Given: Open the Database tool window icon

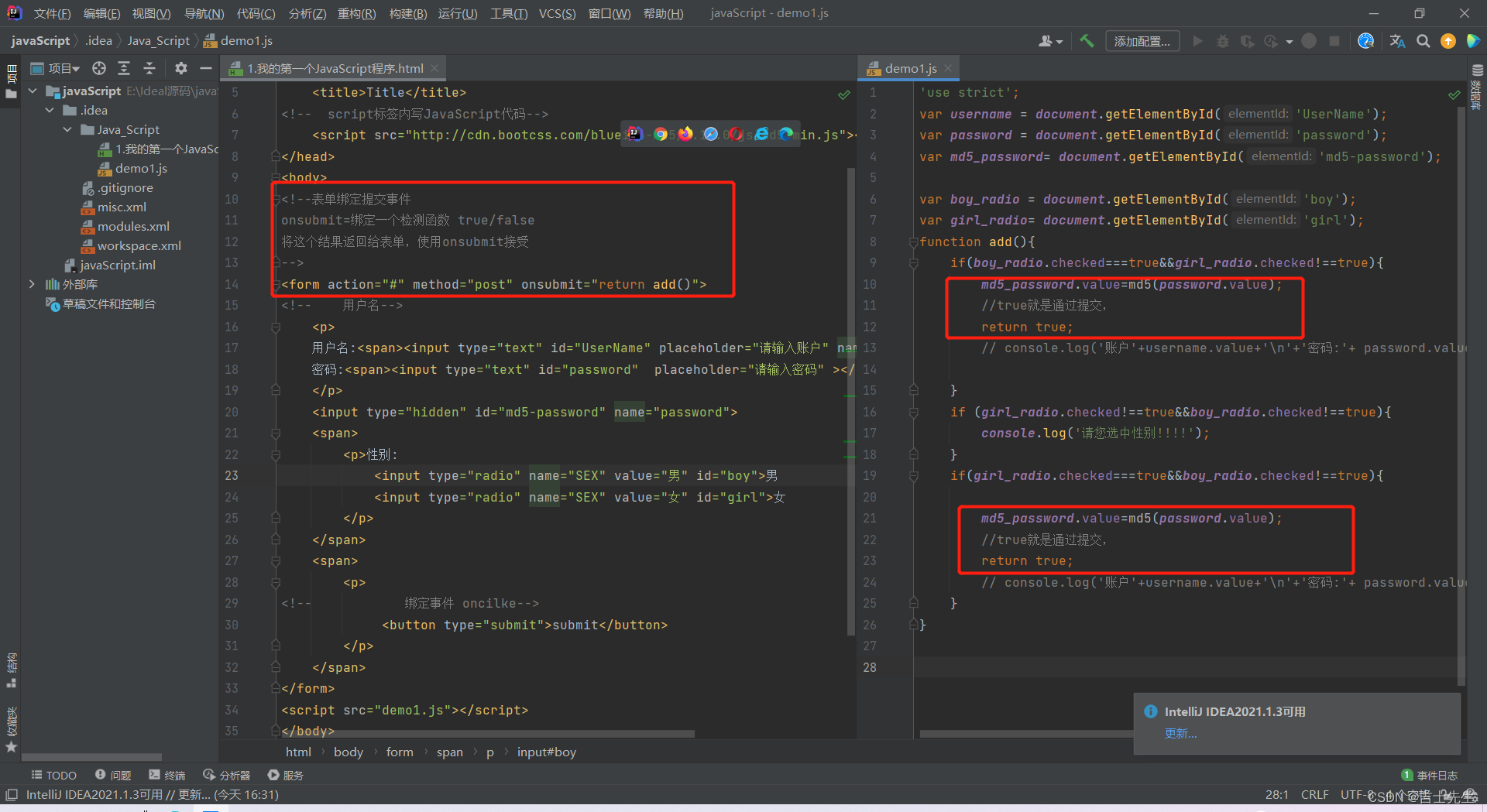Looking at the screenshot, I should click(x=1477, y=70).
